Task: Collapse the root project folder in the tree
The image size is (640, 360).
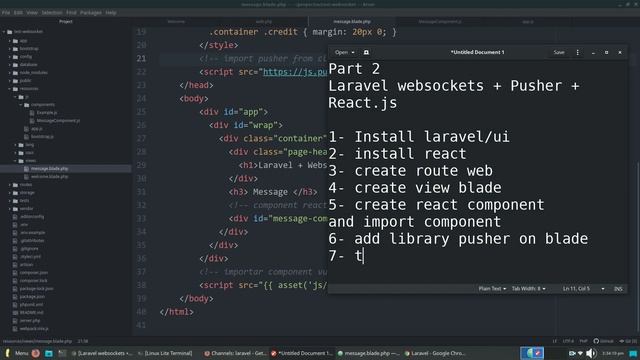Action: click(x=4, y=32)
